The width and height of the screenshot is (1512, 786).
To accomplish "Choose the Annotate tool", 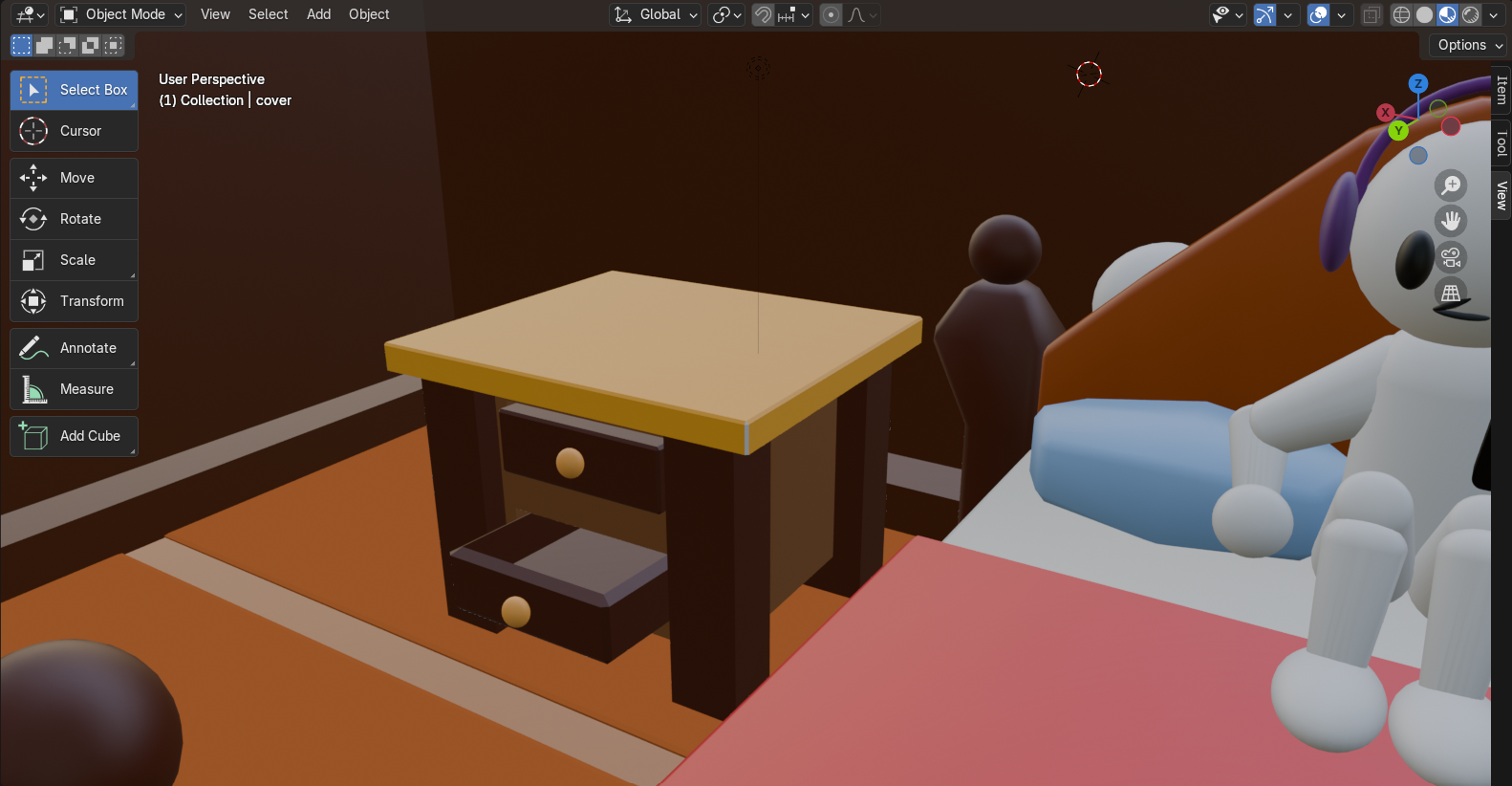I will point(74,348).
